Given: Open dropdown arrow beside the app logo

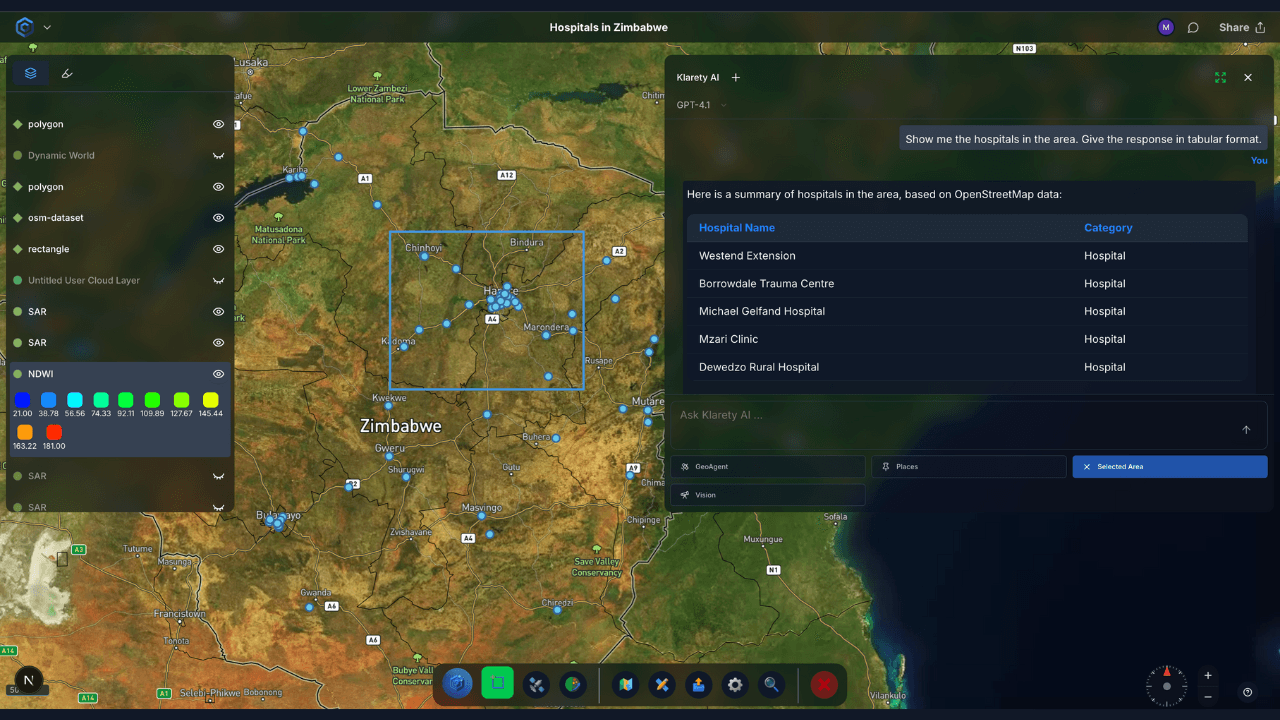Looking at the screenshot, I should pos(47,28).
